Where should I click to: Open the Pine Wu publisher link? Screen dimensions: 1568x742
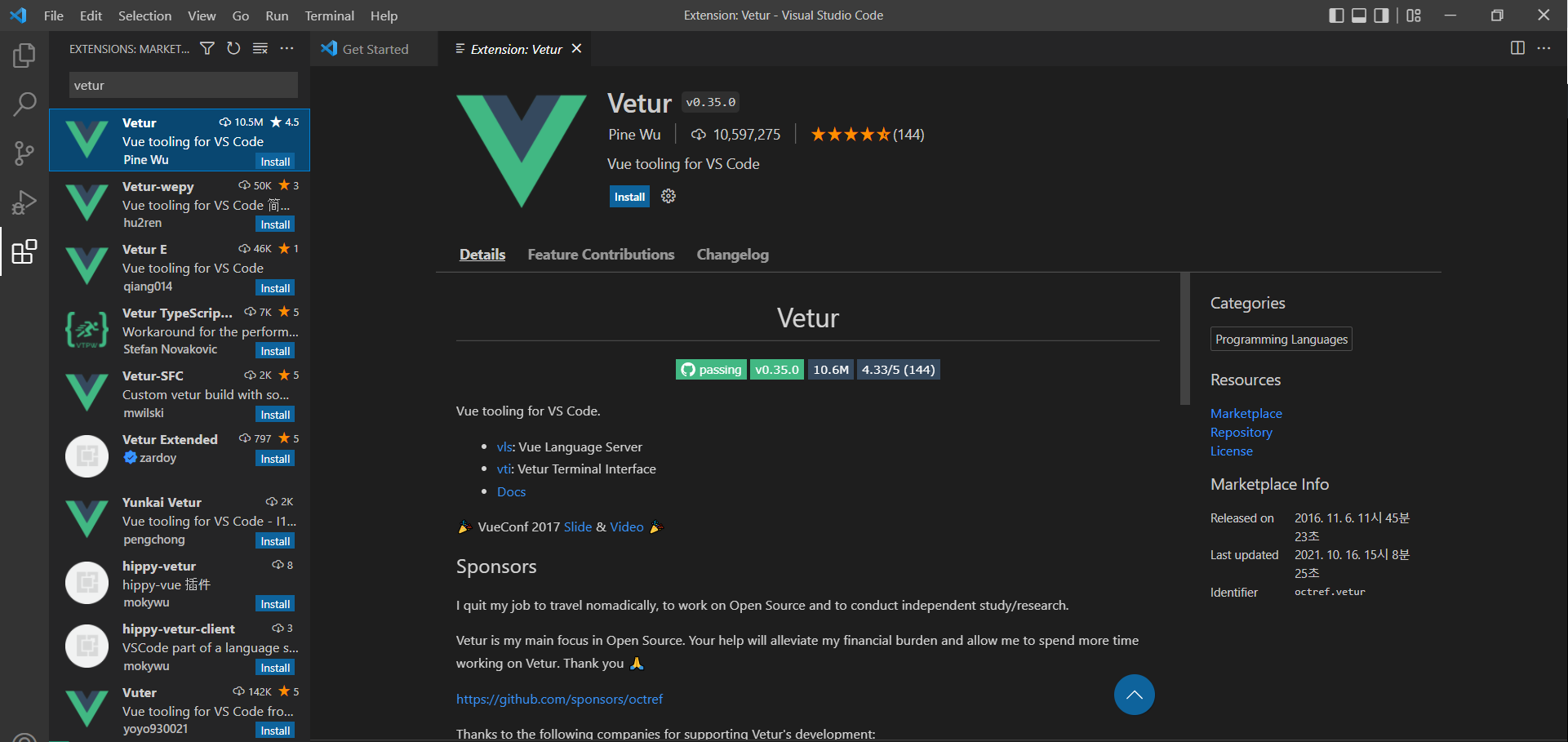point(634,135)
